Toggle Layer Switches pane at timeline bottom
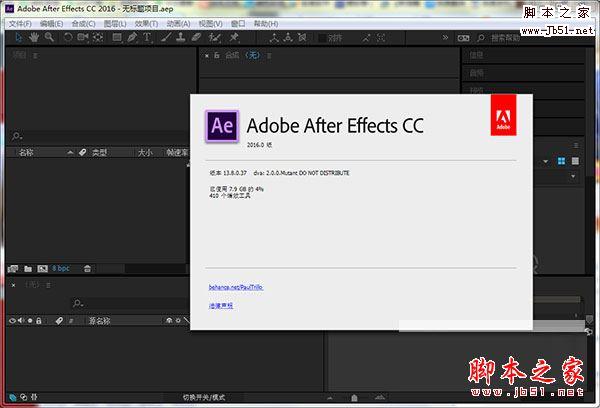Viewport: 600px width, 408px height. pos(13,397)
